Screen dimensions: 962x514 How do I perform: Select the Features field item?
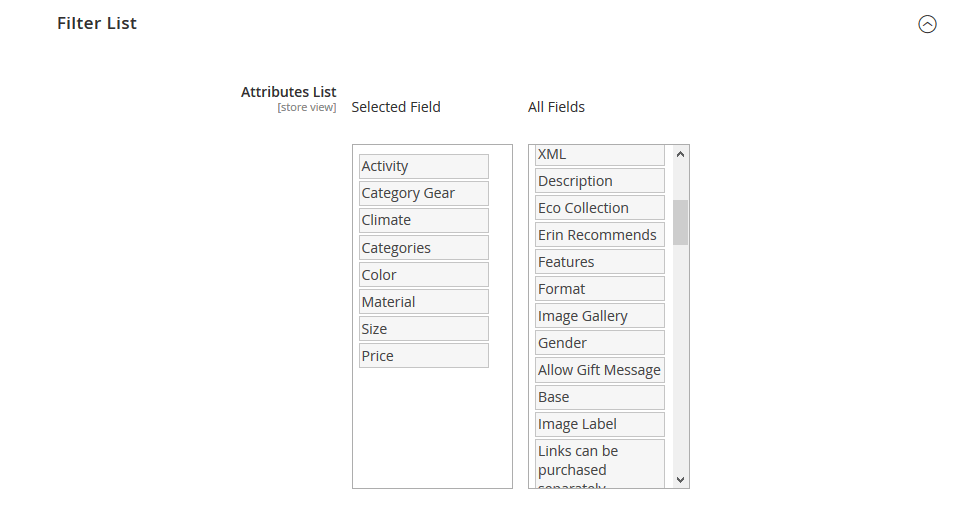click(x=600, y=262)
